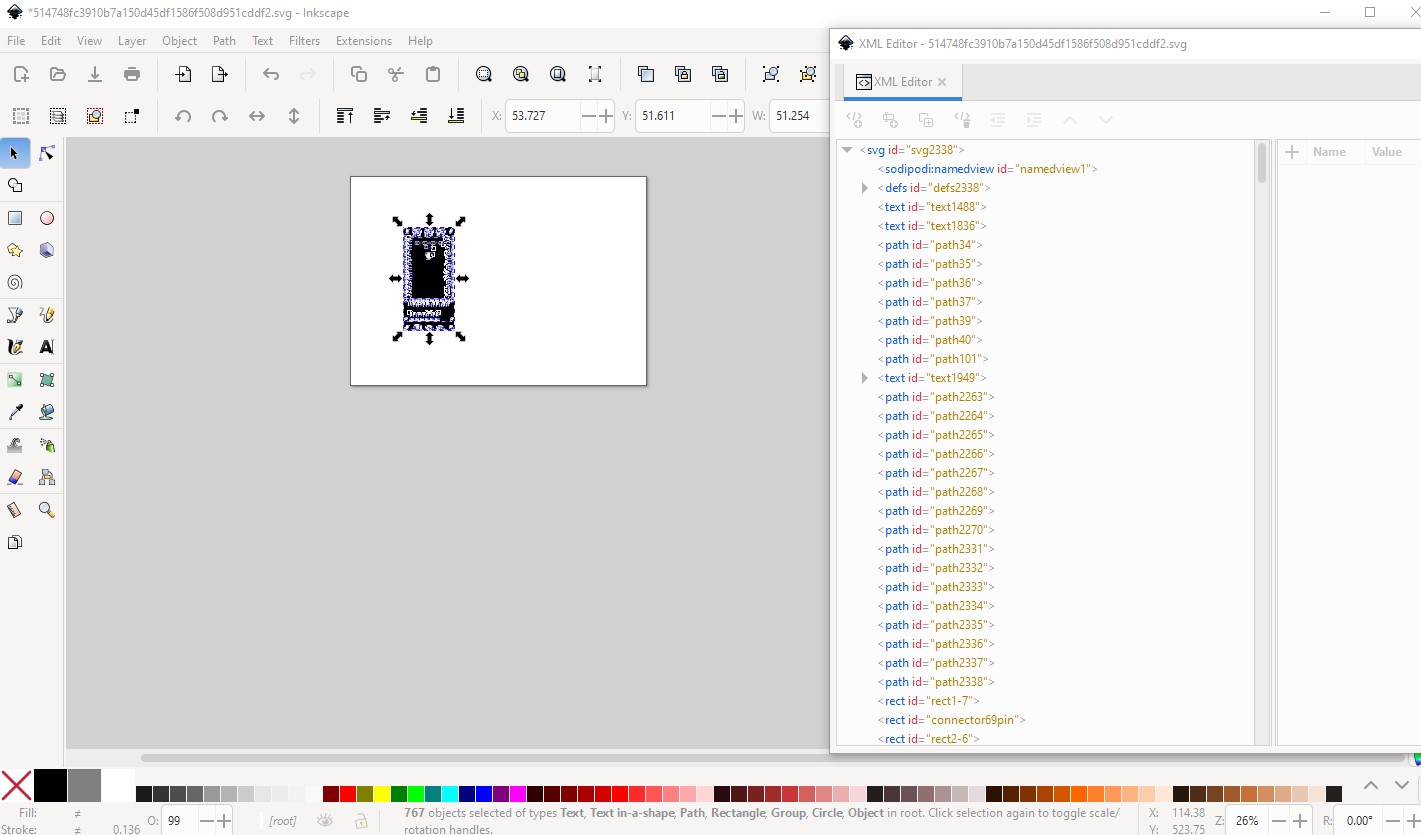
Task: Click the Import file icon
Action: pyautogui.click(x=183, y=74)
